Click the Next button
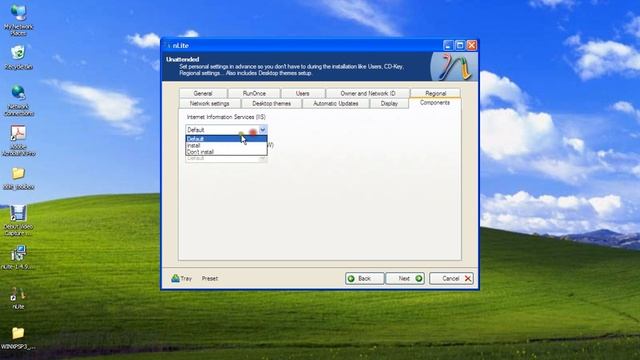This screenshot has height=360, width=640. tap(405, 278)
